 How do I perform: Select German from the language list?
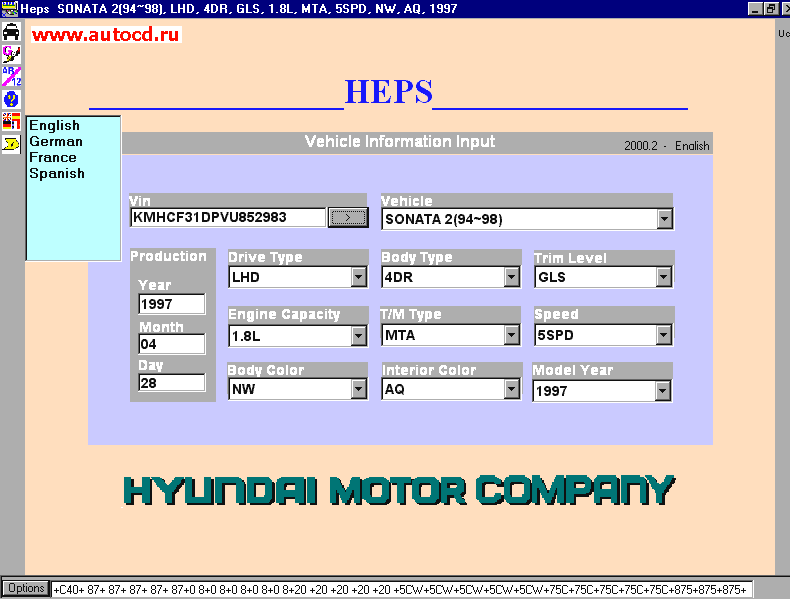coord(56,141)
